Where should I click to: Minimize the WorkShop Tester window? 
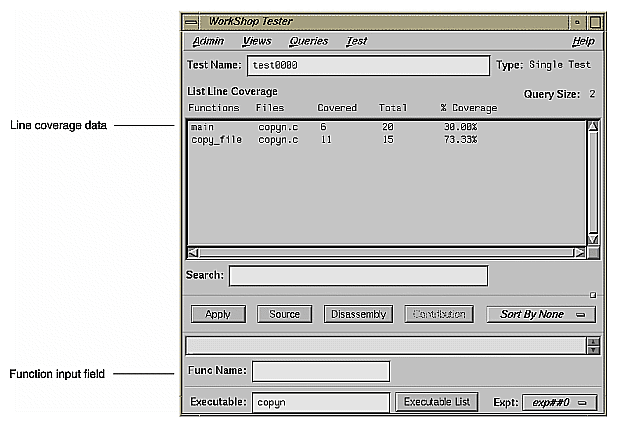(577, 22)
